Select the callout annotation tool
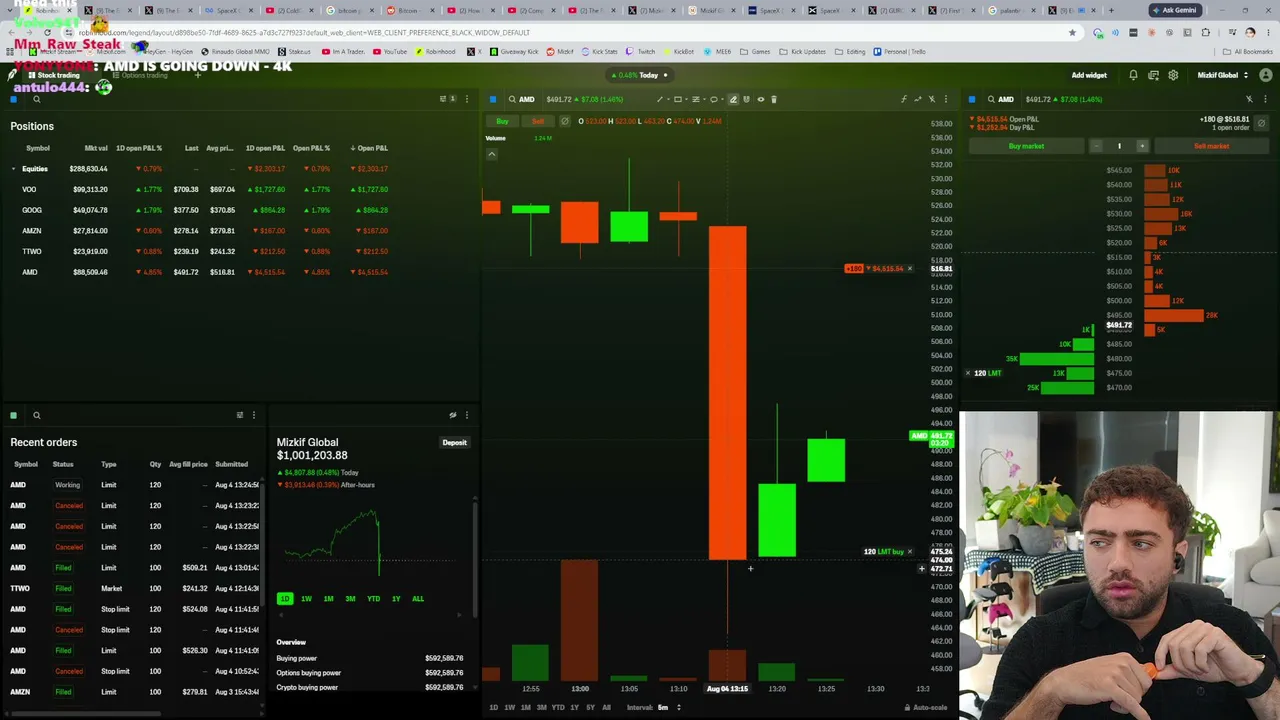1280x720 pixels. click(714, 99)
